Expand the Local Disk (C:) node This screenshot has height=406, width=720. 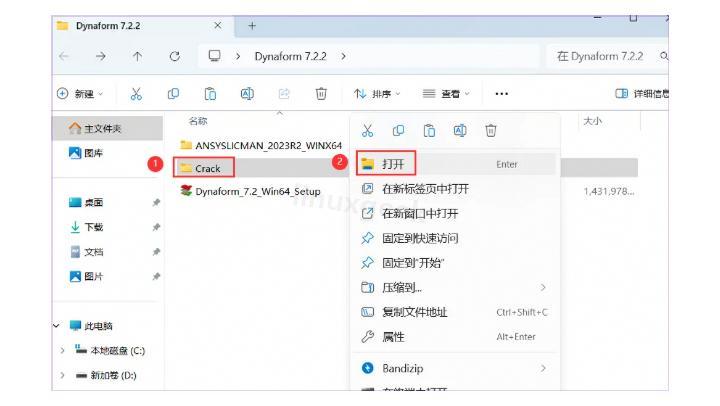tap(62, 350)
